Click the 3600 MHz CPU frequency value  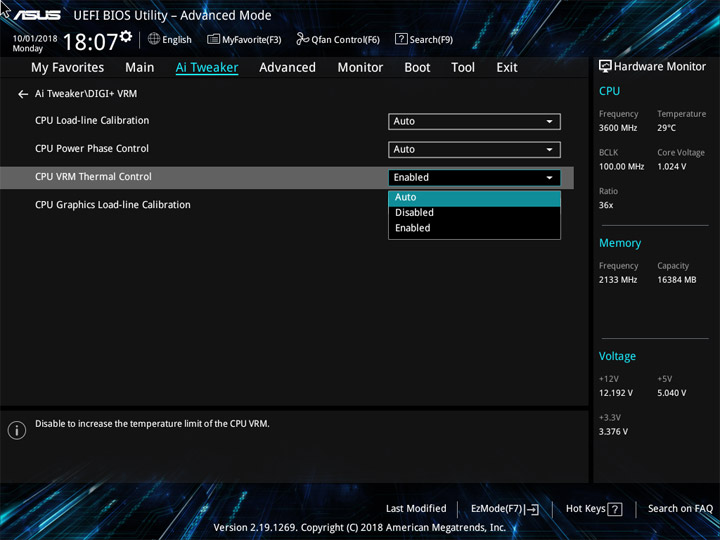point(618,128)
